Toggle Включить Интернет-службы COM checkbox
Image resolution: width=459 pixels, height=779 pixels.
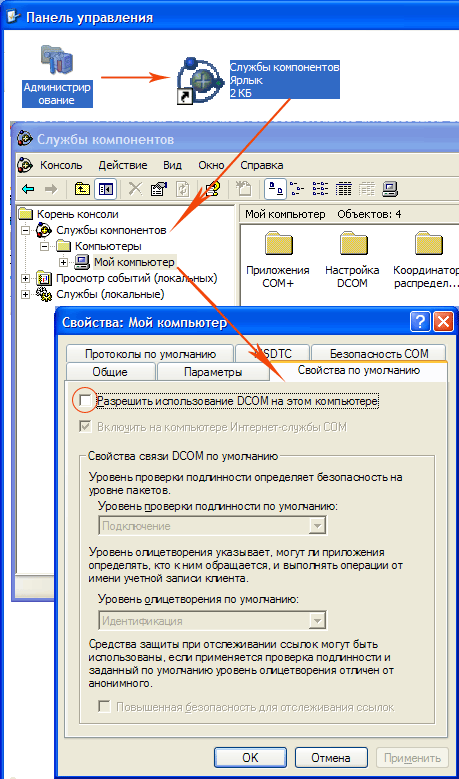85,427
